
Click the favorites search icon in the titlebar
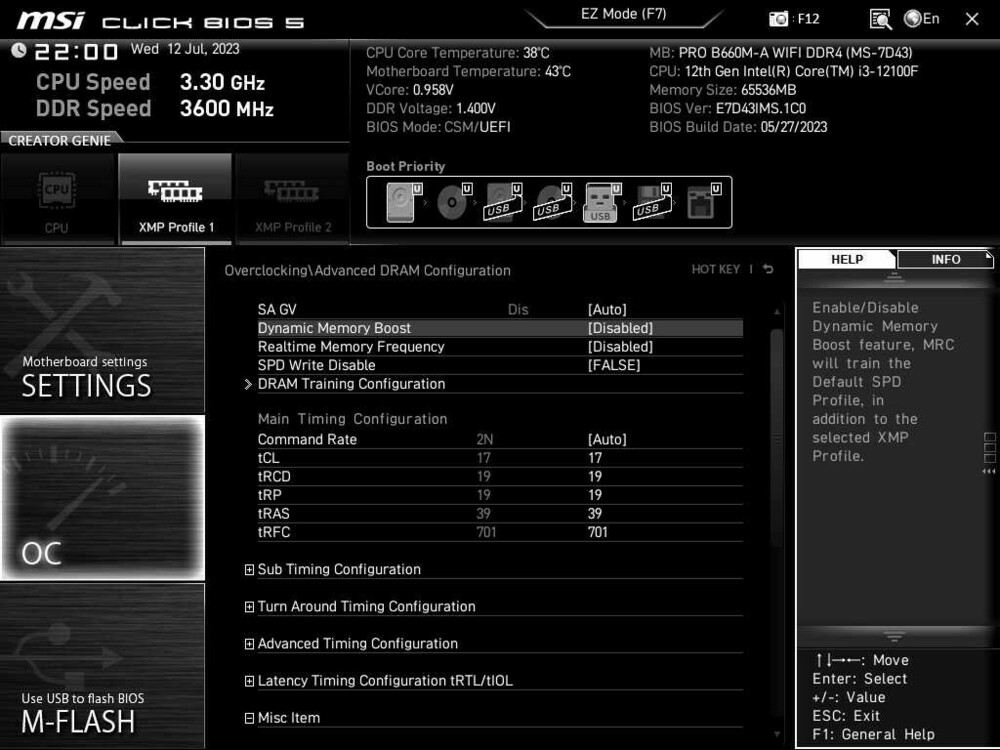[881, 18]
